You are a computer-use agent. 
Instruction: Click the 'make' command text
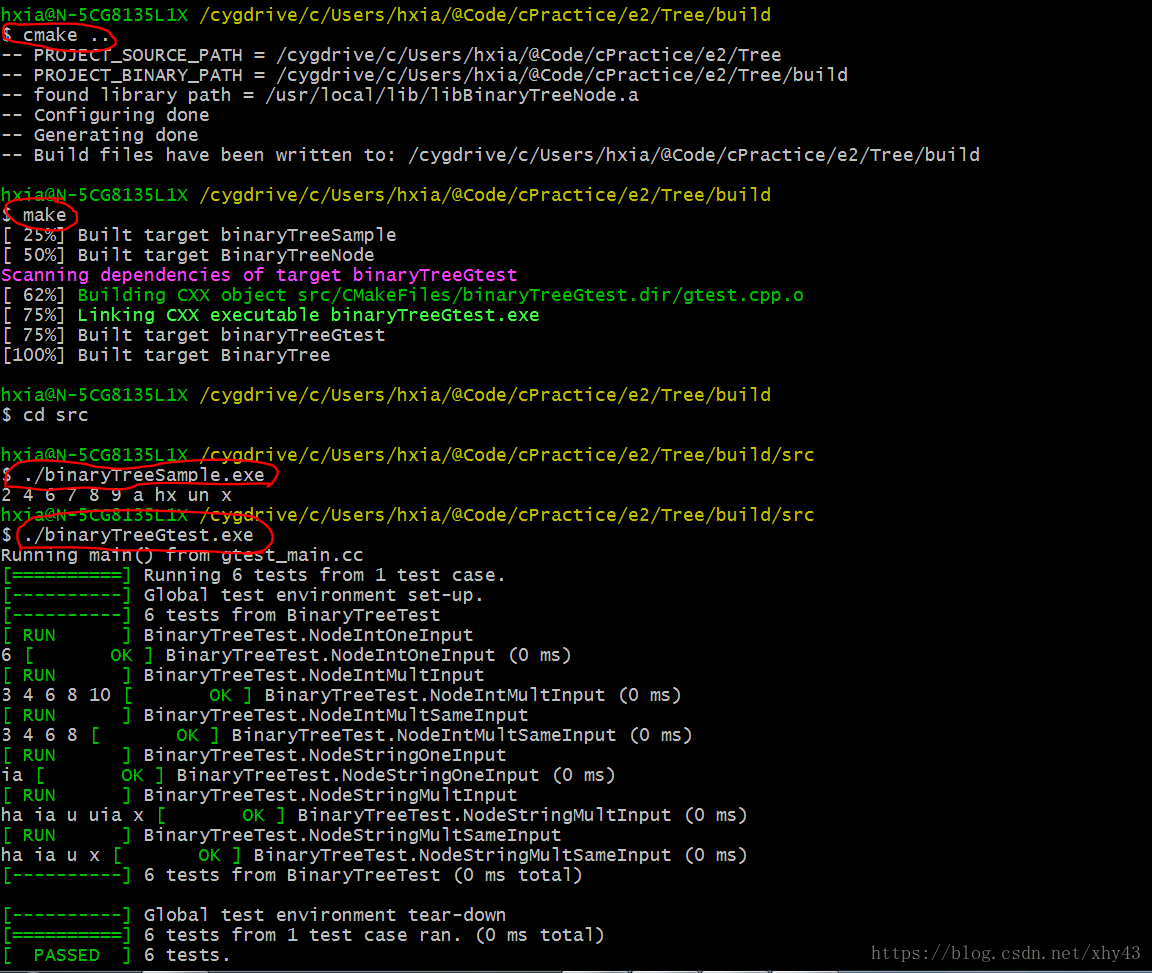(x=45, y=215)
